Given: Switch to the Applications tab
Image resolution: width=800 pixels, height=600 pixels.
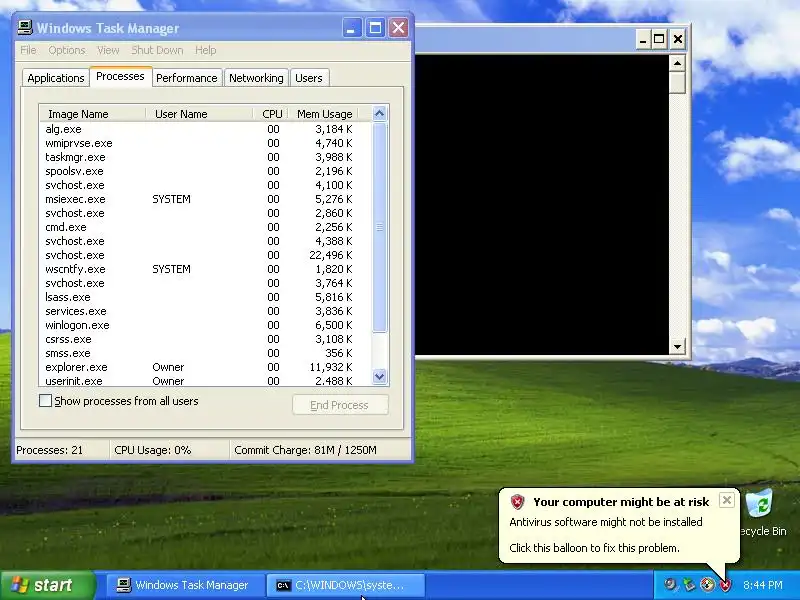Looking at the screenshot, I should coord(56,78).
